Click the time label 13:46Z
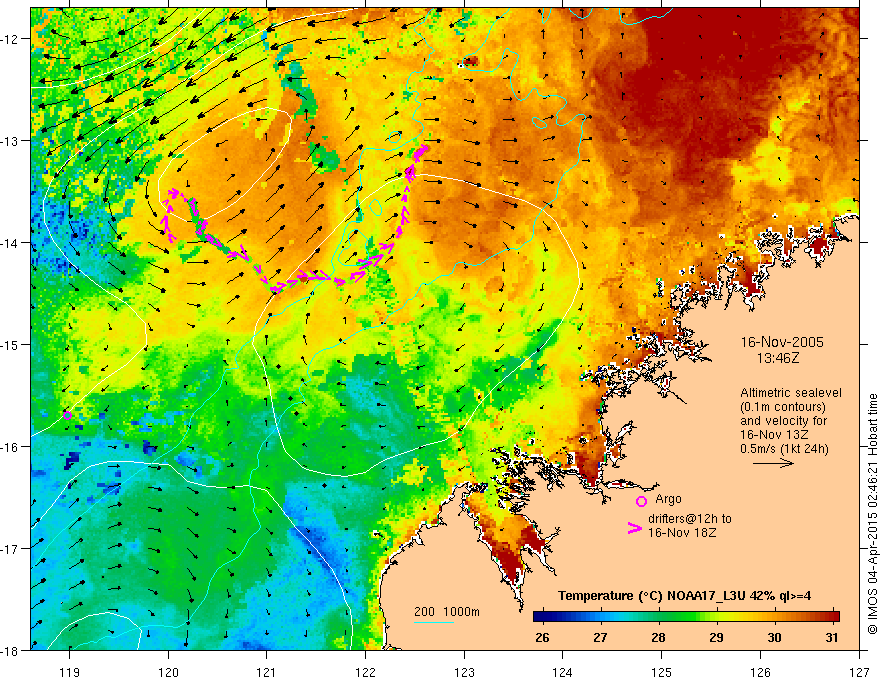This screenshot has width=880, height=680. [778, 358]
